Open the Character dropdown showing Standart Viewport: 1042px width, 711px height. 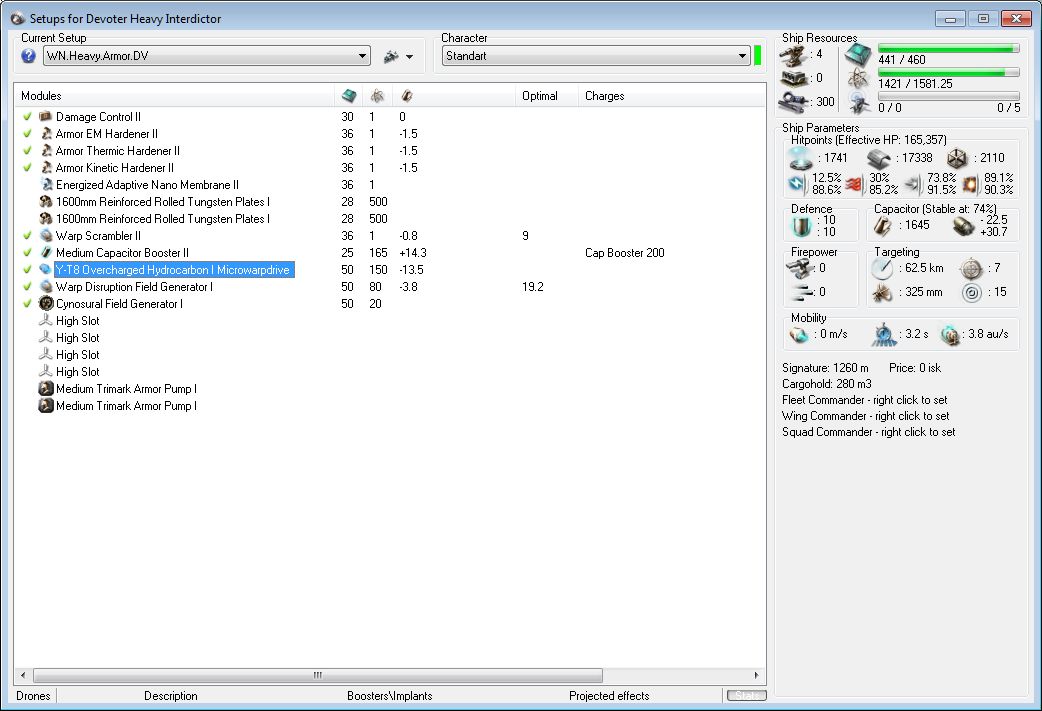[x=596, y=56]
